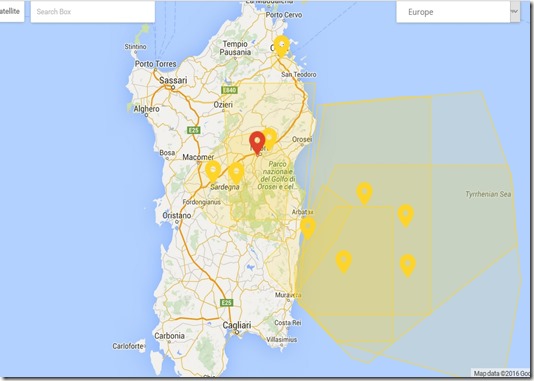Click the yellow marker at Olbia
This screenshot has width=534, height=381.
(x=282, y=46)
